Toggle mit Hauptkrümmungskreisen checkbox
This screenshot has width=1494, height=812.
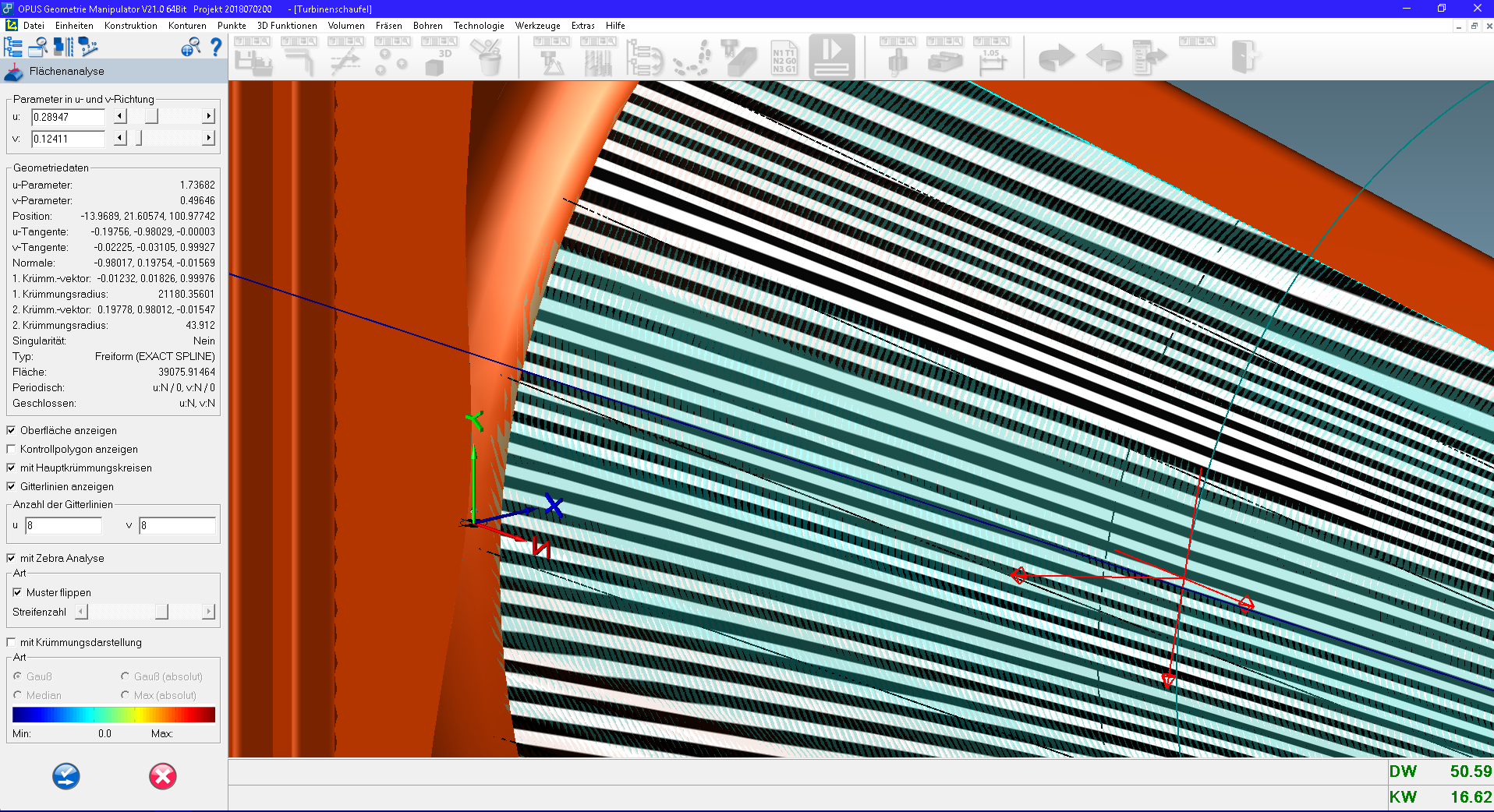[x=11, y=468]
